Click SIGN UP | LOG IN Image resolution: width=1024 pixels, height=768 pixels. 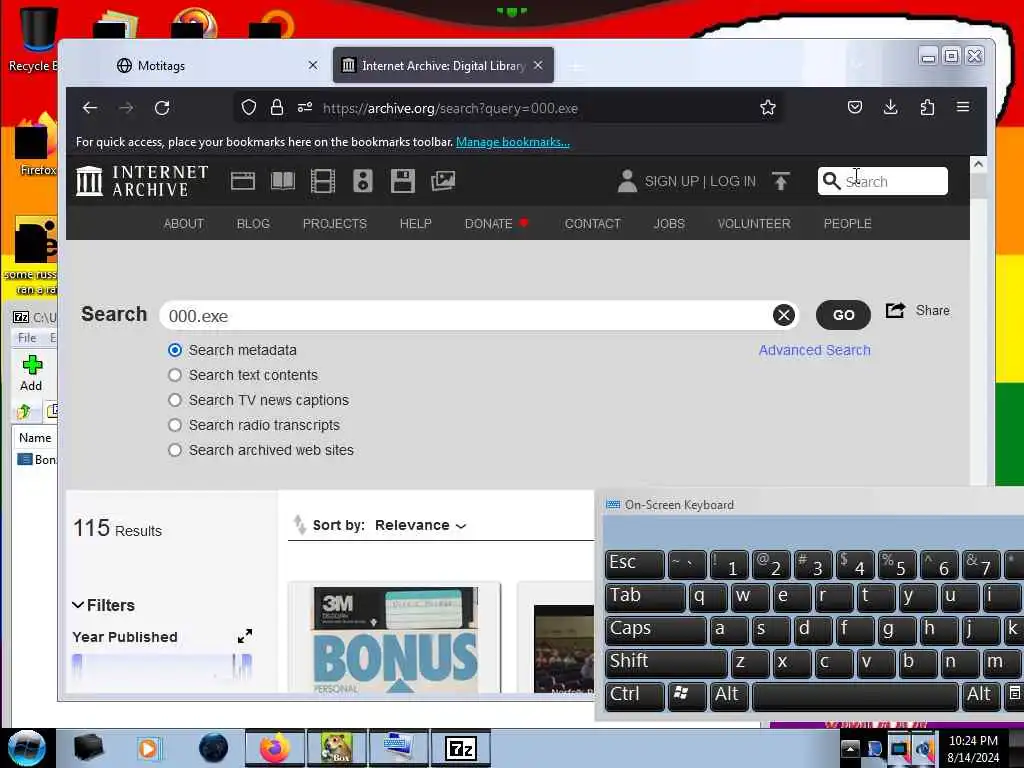700,181
